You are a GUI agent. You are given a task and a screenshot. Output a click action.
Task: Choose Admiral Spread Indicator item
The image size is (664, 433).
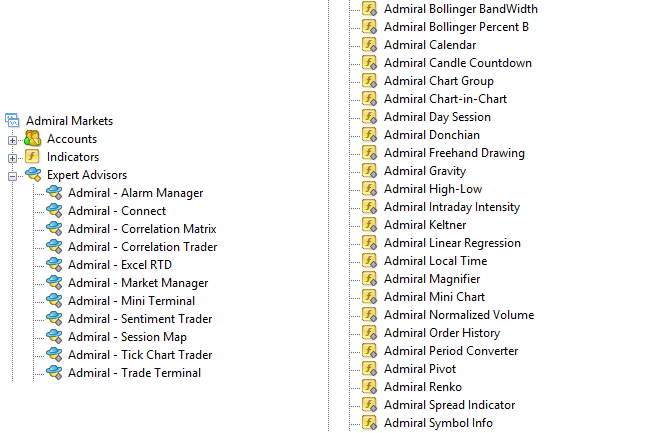coord(450,405)
